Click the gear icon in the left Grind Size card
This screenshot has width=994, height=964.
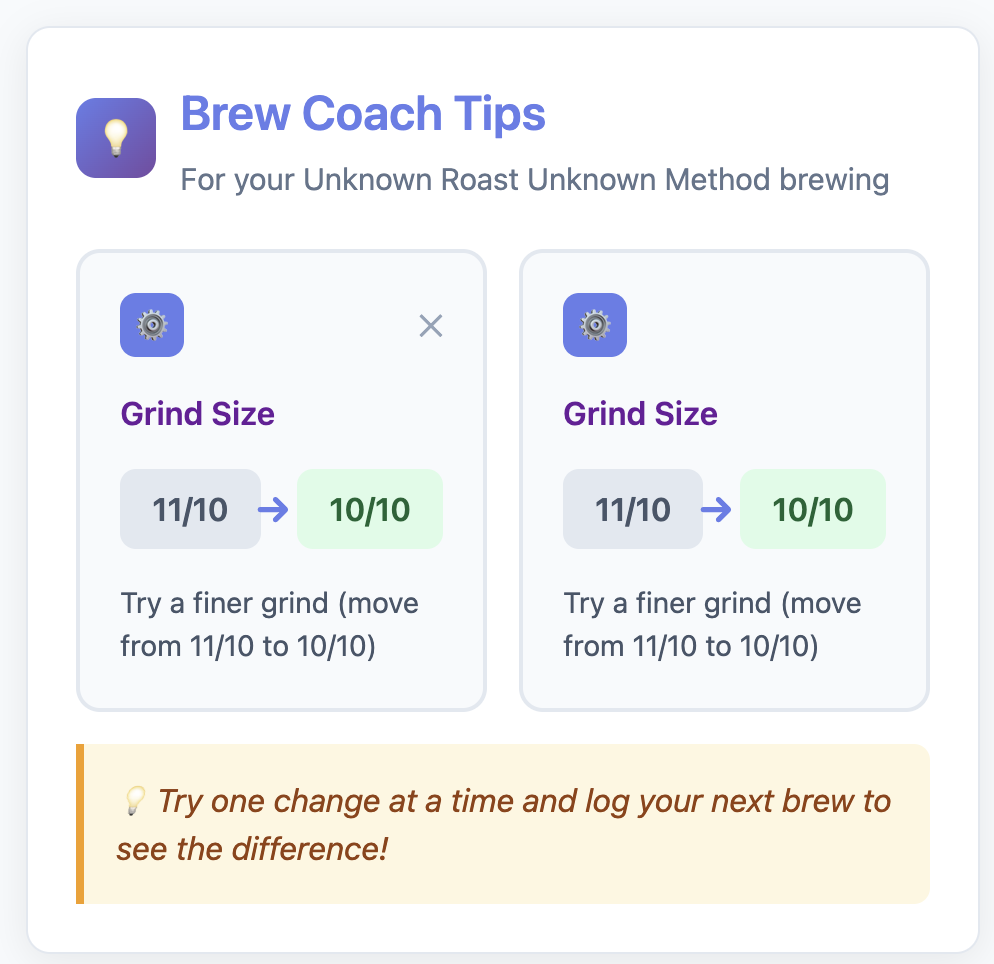(152, 325)
